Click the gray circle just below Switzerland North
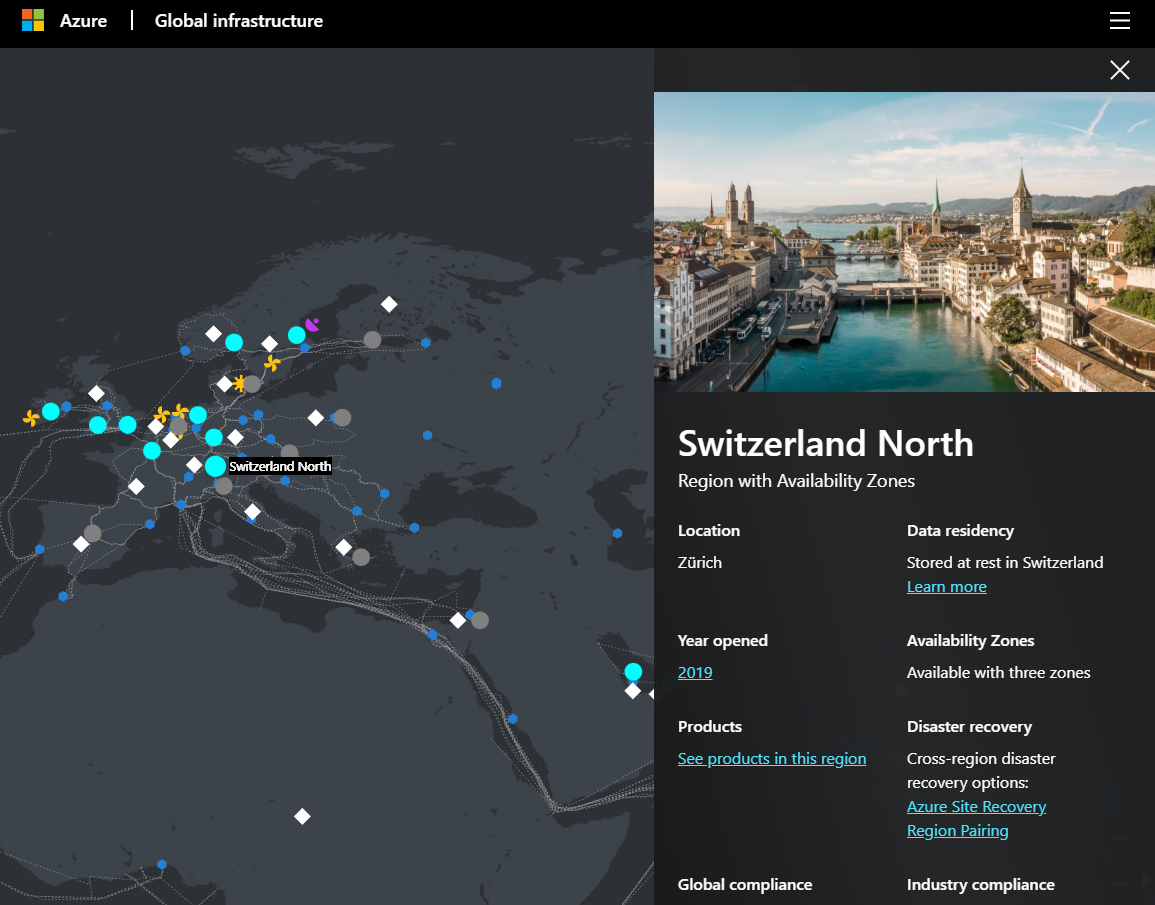 tap(223, 485)
